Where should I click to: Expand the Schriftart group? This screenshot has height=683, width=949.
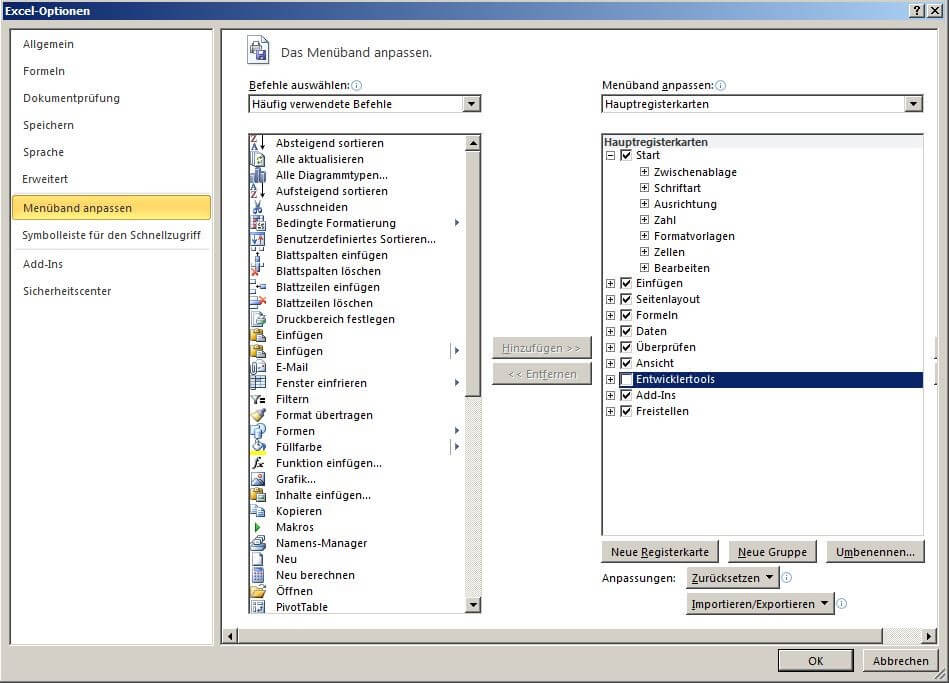click(645, 188)
